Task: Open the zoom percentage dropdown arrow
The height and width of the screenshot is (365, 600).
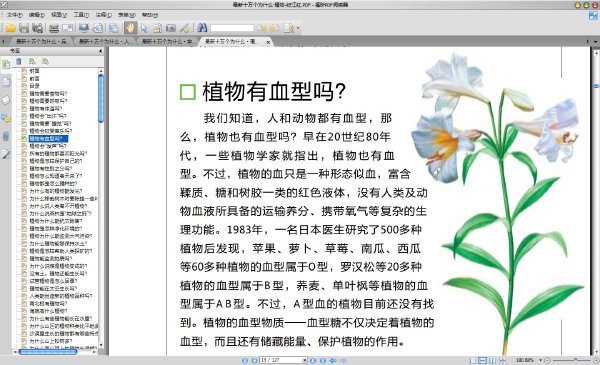Action: (540, 360)
